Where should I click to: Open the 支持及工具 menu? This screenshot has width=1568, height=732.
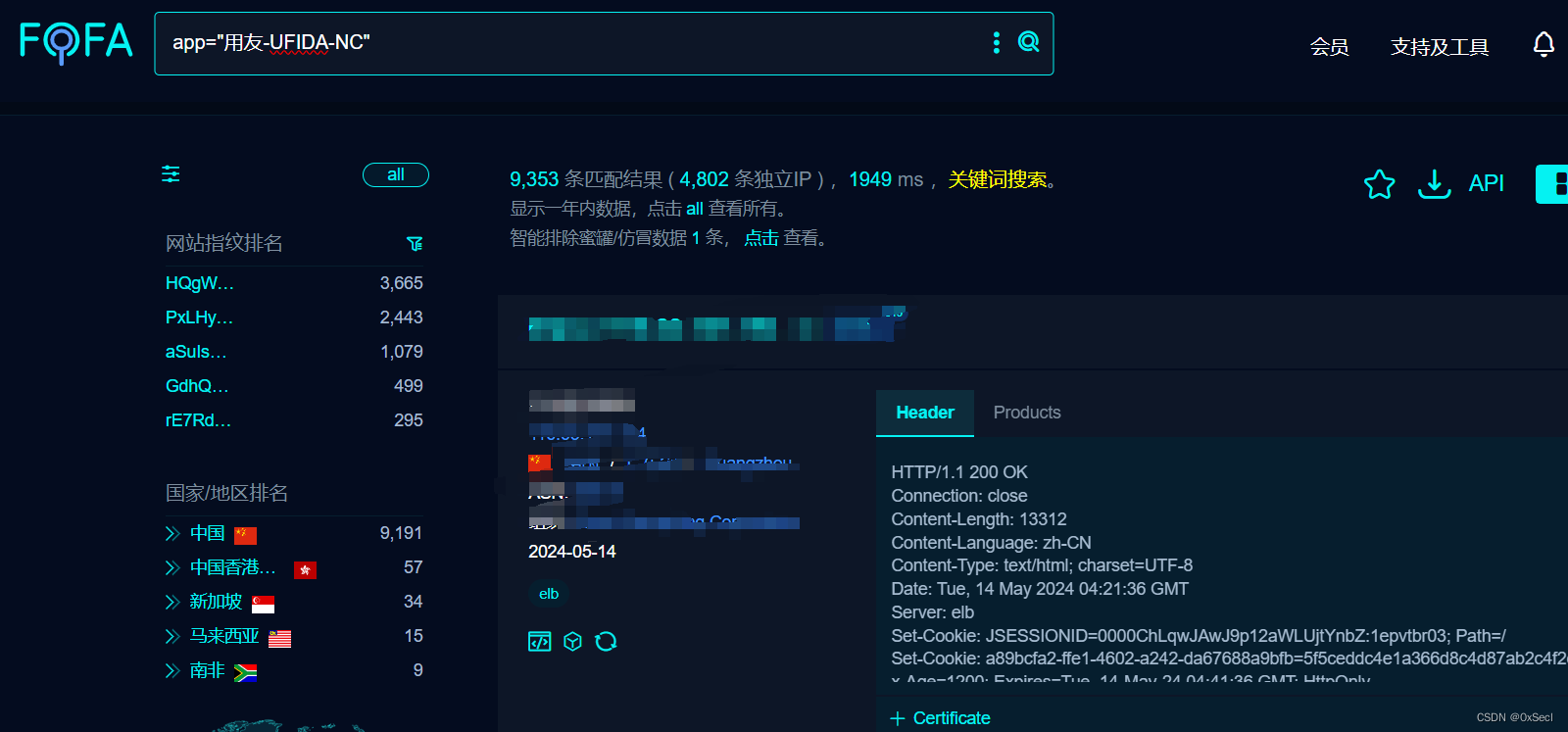pos(1440,46)
